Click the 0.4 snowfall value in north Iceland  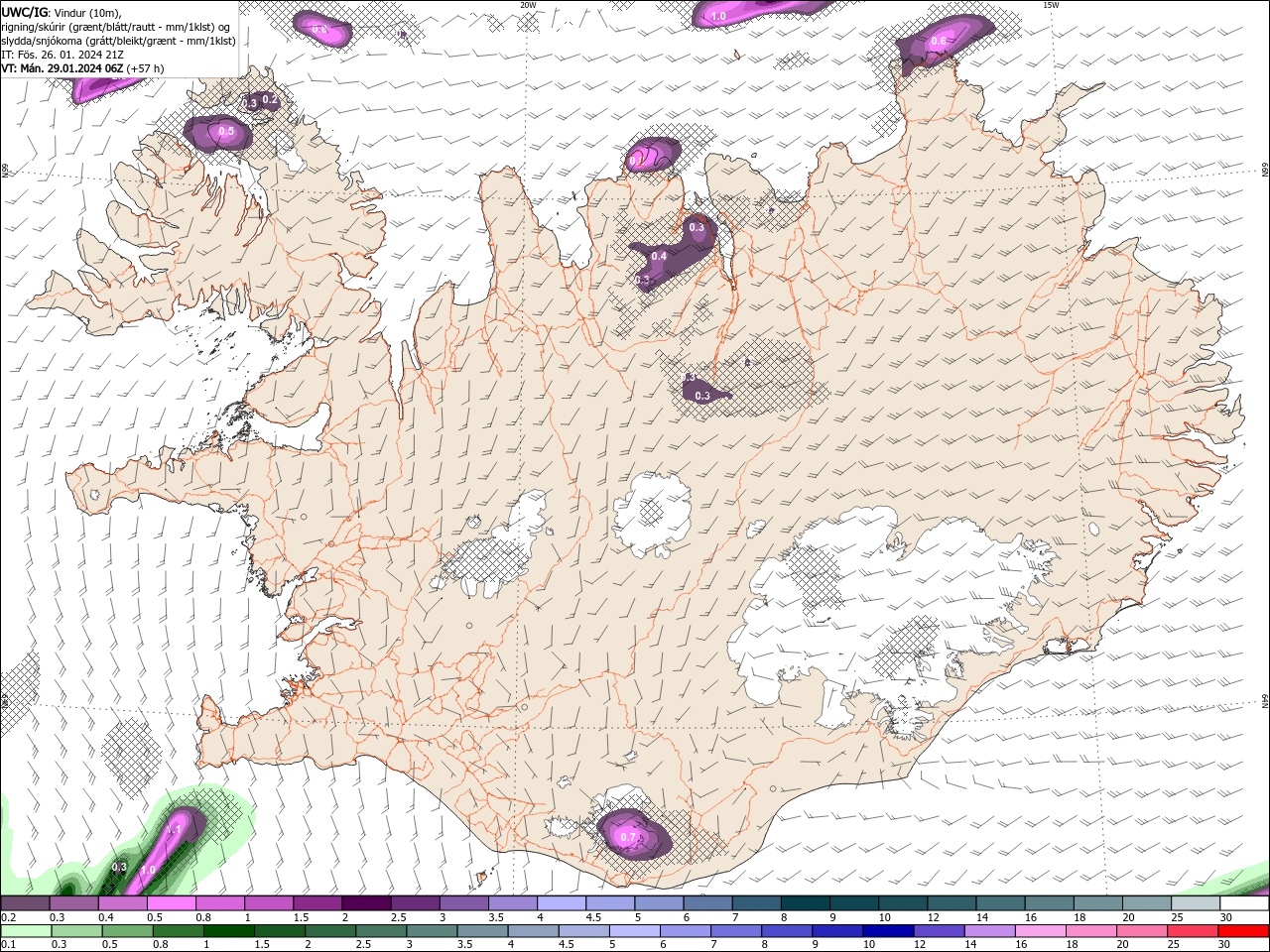[x=659, y=256]
